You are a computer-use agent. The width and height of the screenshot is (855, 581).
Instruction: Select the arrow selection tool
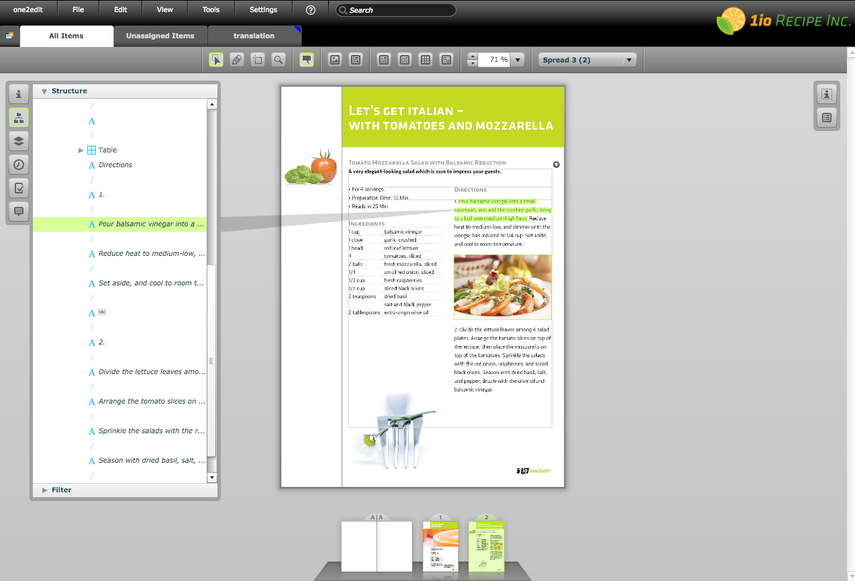(x=216, y=60)
